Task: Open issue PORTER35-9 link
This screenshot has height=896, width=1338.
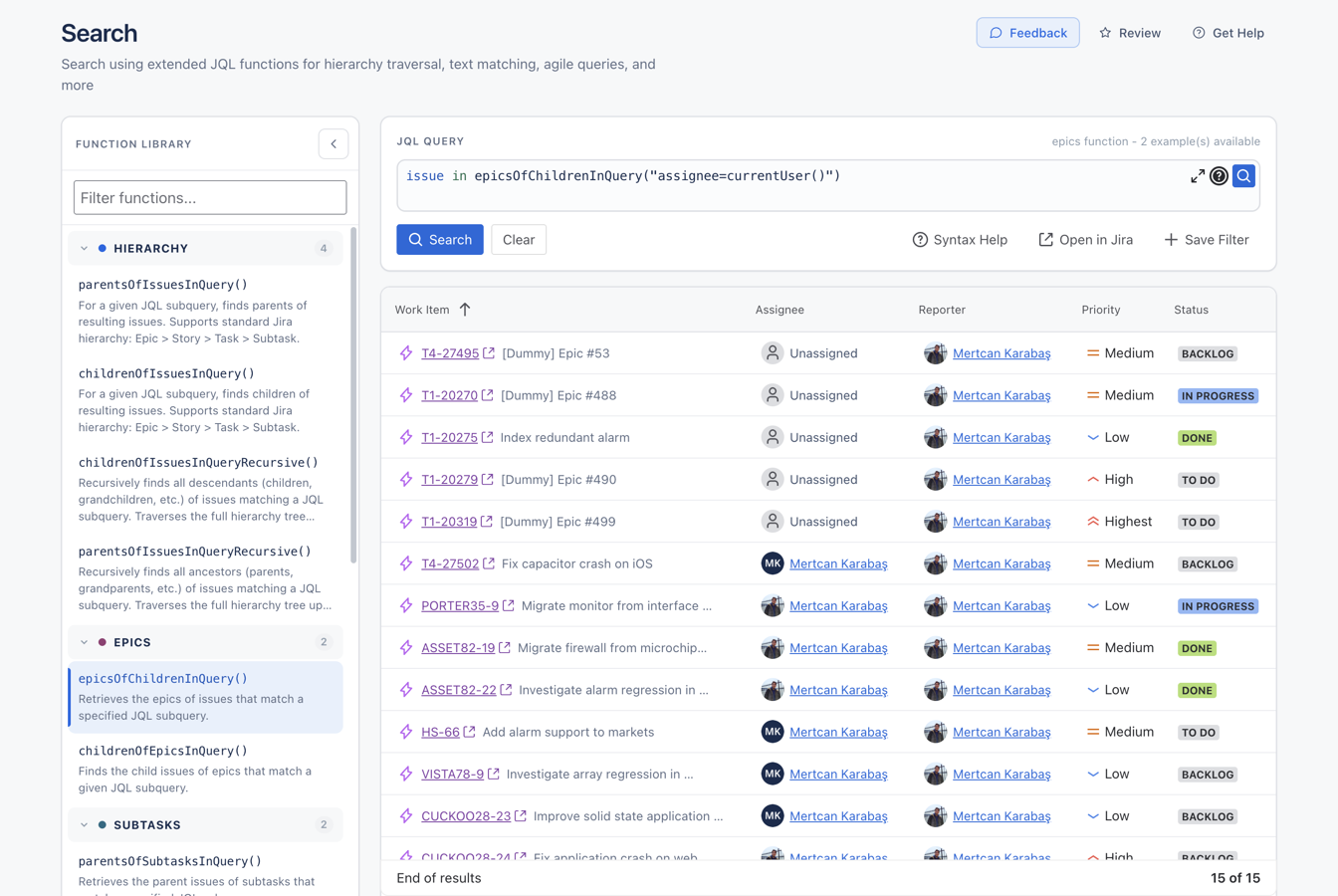Action: tap(460, 605)
